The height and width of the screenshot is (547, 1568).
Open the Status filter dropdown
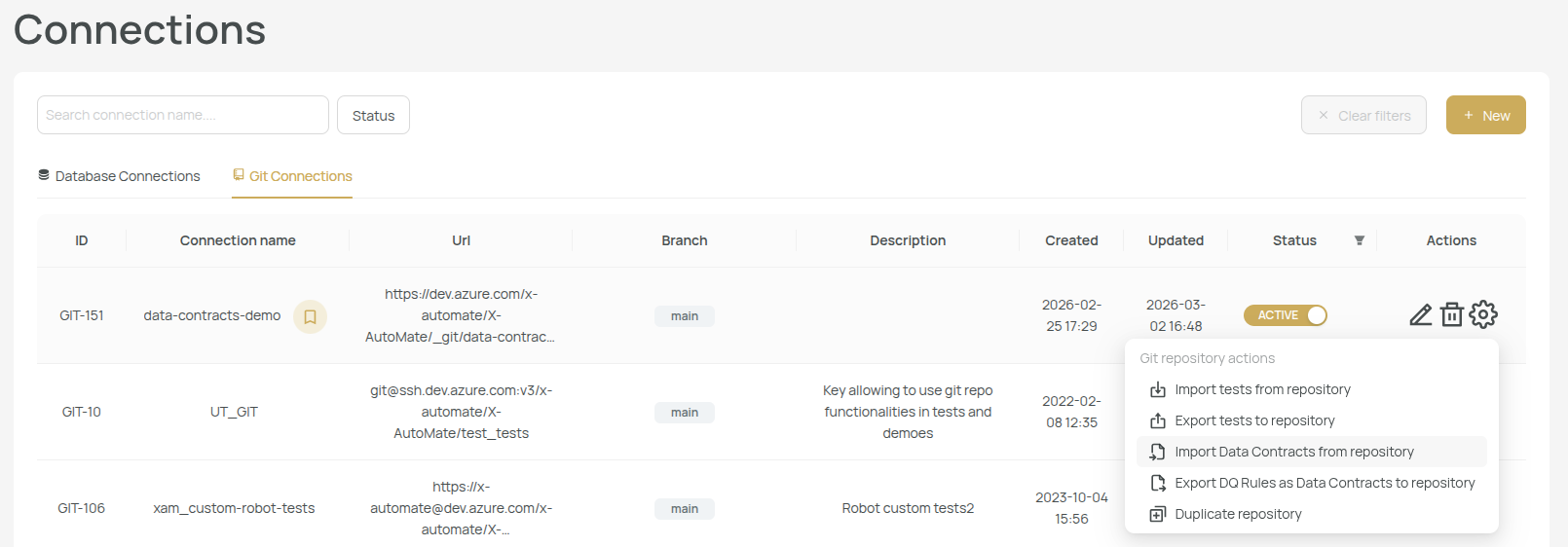click(373, 115)
